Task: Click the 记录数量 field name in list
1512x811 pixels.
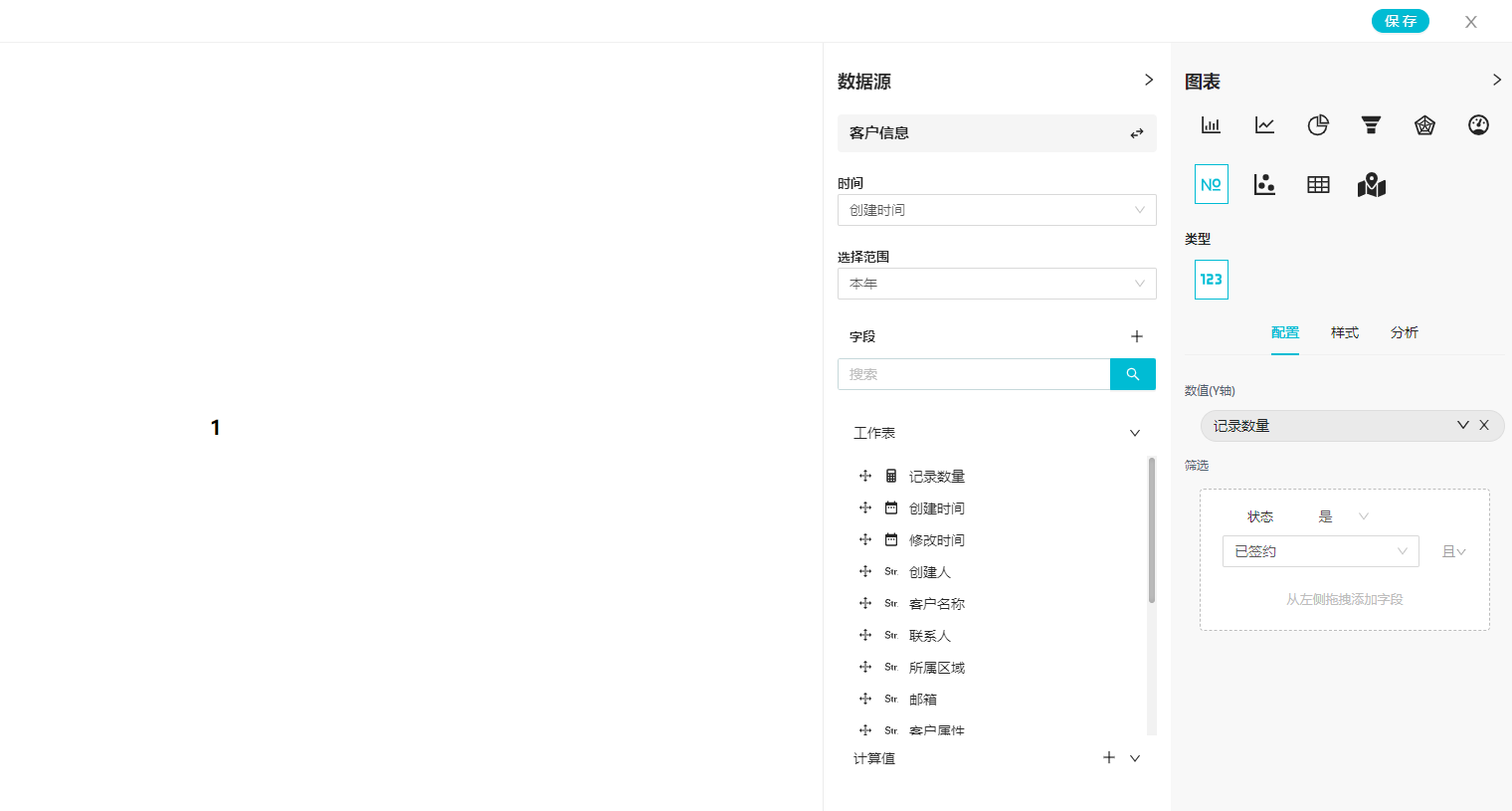Action: 937,477
